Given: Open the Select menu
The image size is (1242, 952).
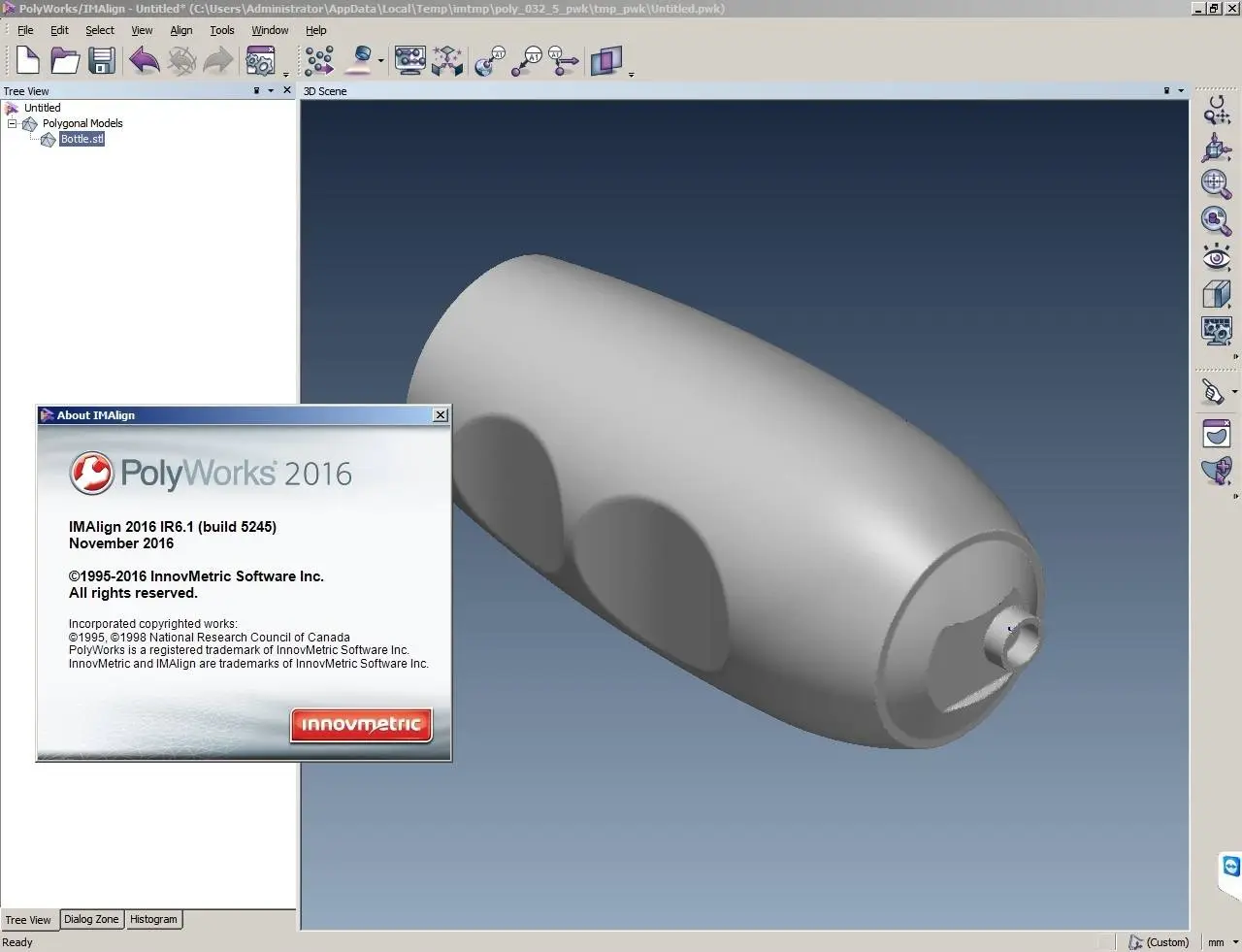Looking at the screenshot, I should pyautogui.click(x=100, y=30).
